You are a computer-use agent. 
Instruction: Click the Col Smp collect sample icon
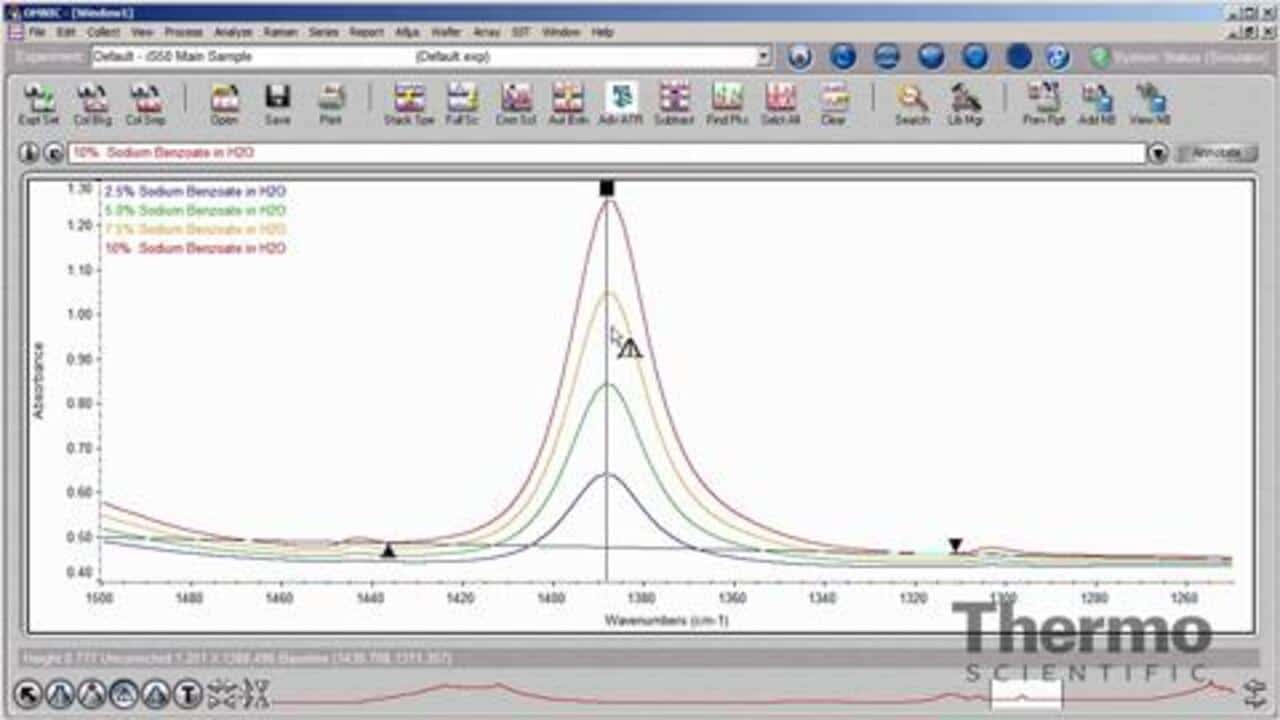click(x=145, y=103)
